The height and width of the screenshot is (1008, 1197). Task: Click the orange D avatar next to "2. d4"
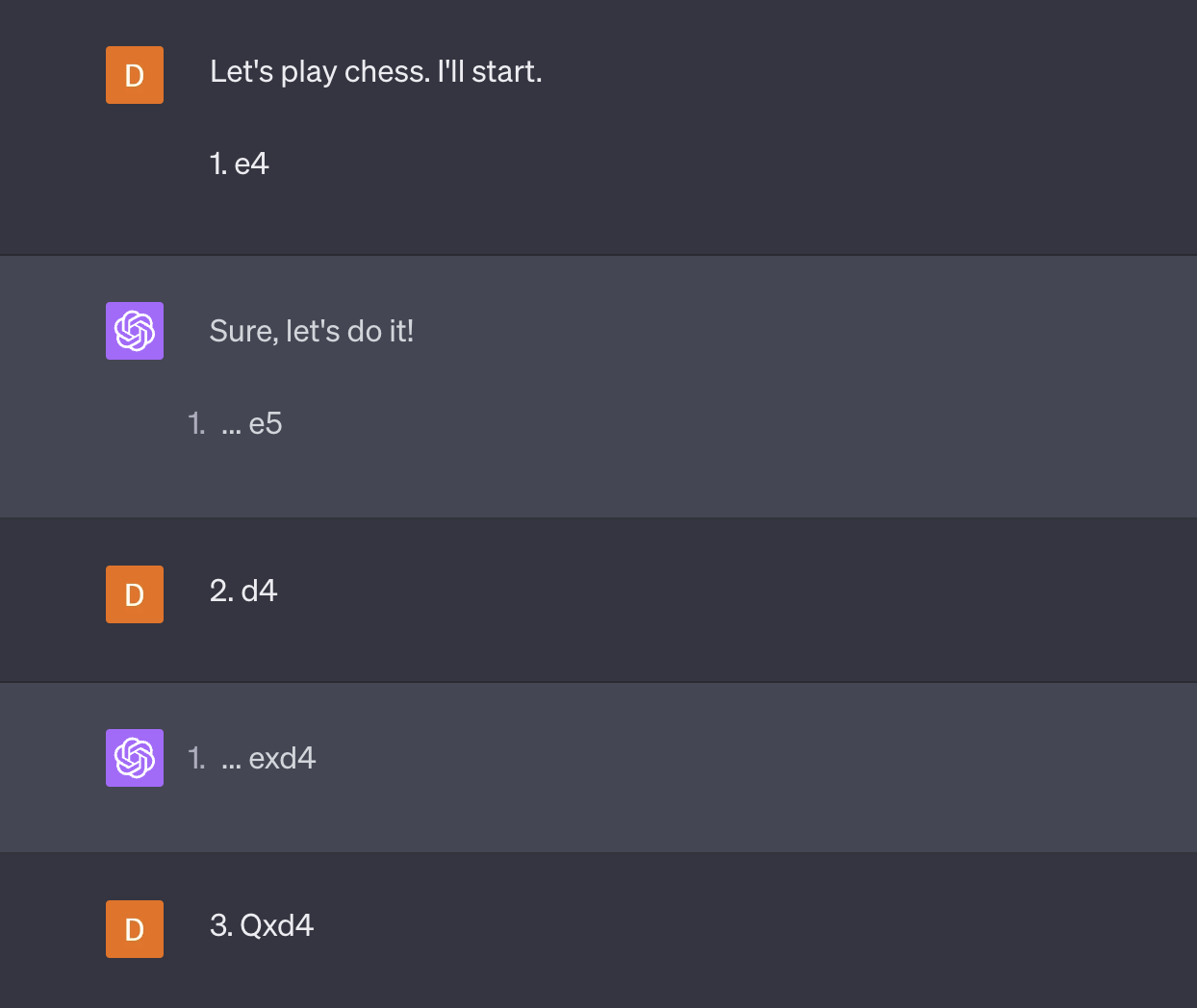[135, 594]
